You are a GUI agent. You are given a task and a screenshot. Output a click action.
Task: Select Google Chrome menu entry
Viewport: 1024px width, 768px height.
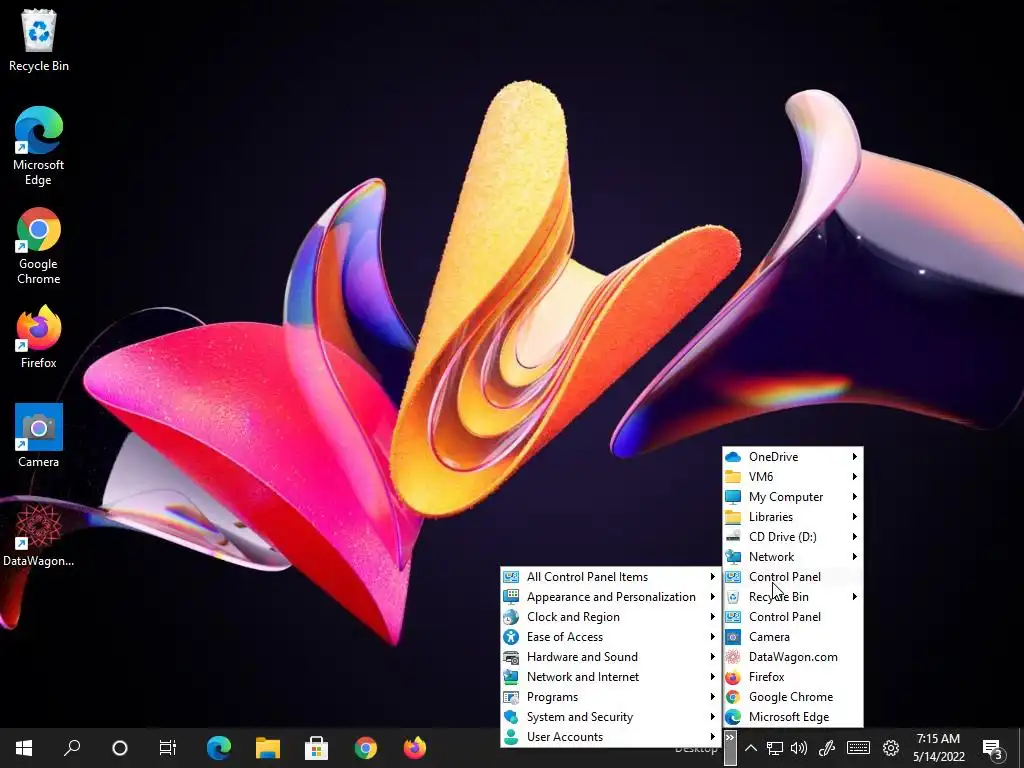click(793, 697)
